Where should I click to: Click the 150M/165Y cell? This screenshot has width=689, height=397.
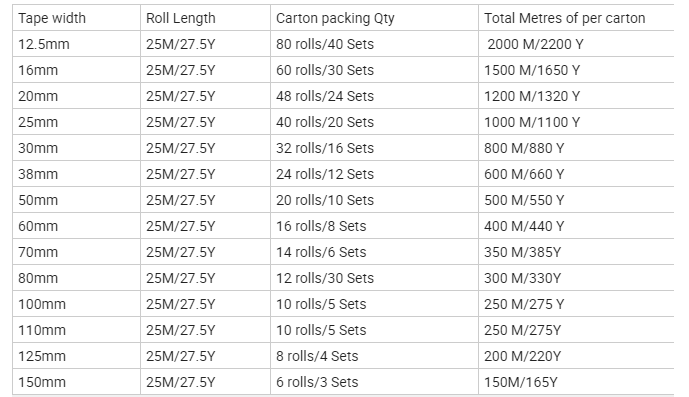tap(576, 381)
